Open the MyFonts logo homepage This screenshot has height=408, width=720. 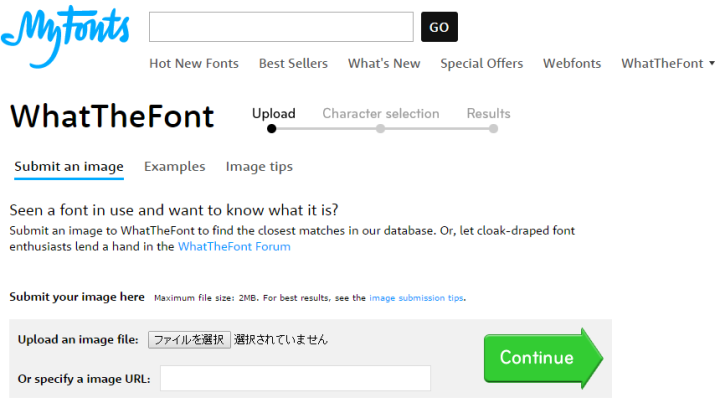pos(65,36)
